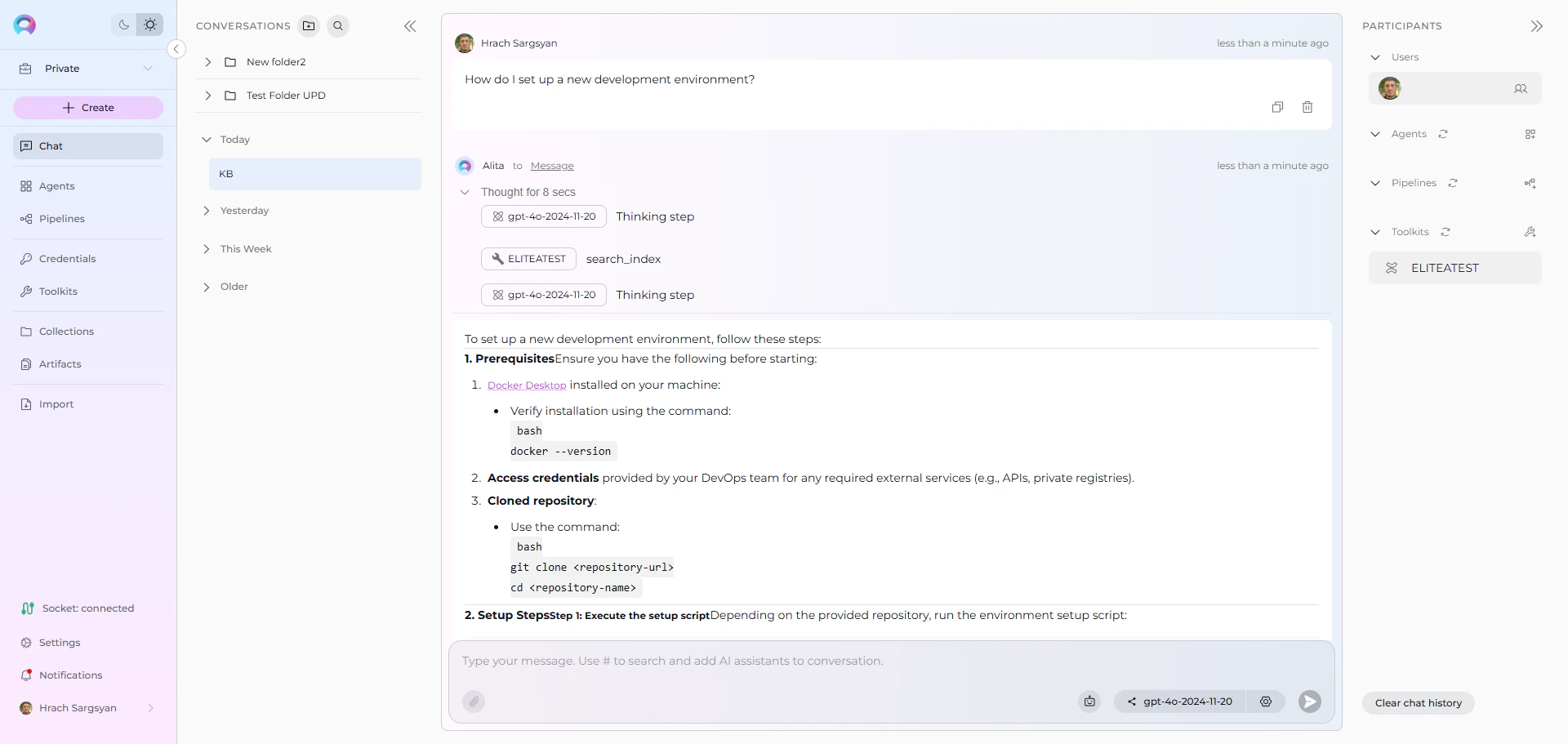Click the Clear chat history button
The width and height of the screenshot is (1568, 744).
pyautogui.click(x=1419, y=703)
